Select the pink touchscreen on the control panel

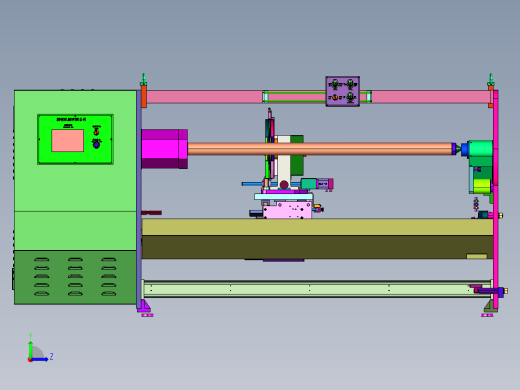point(68,141)
